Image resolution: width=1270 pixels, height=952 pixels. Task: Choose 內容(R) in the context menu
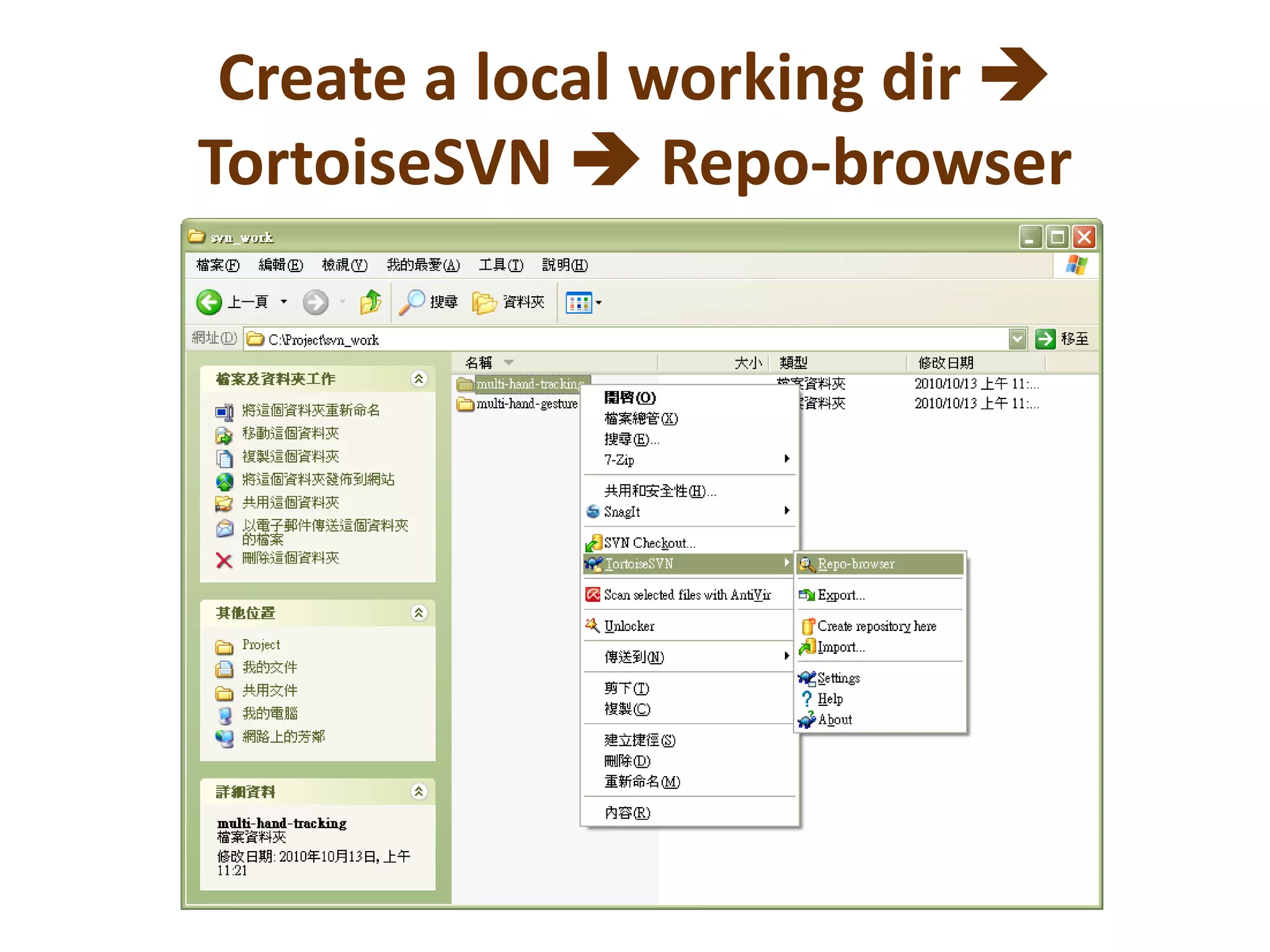[690, 813]
